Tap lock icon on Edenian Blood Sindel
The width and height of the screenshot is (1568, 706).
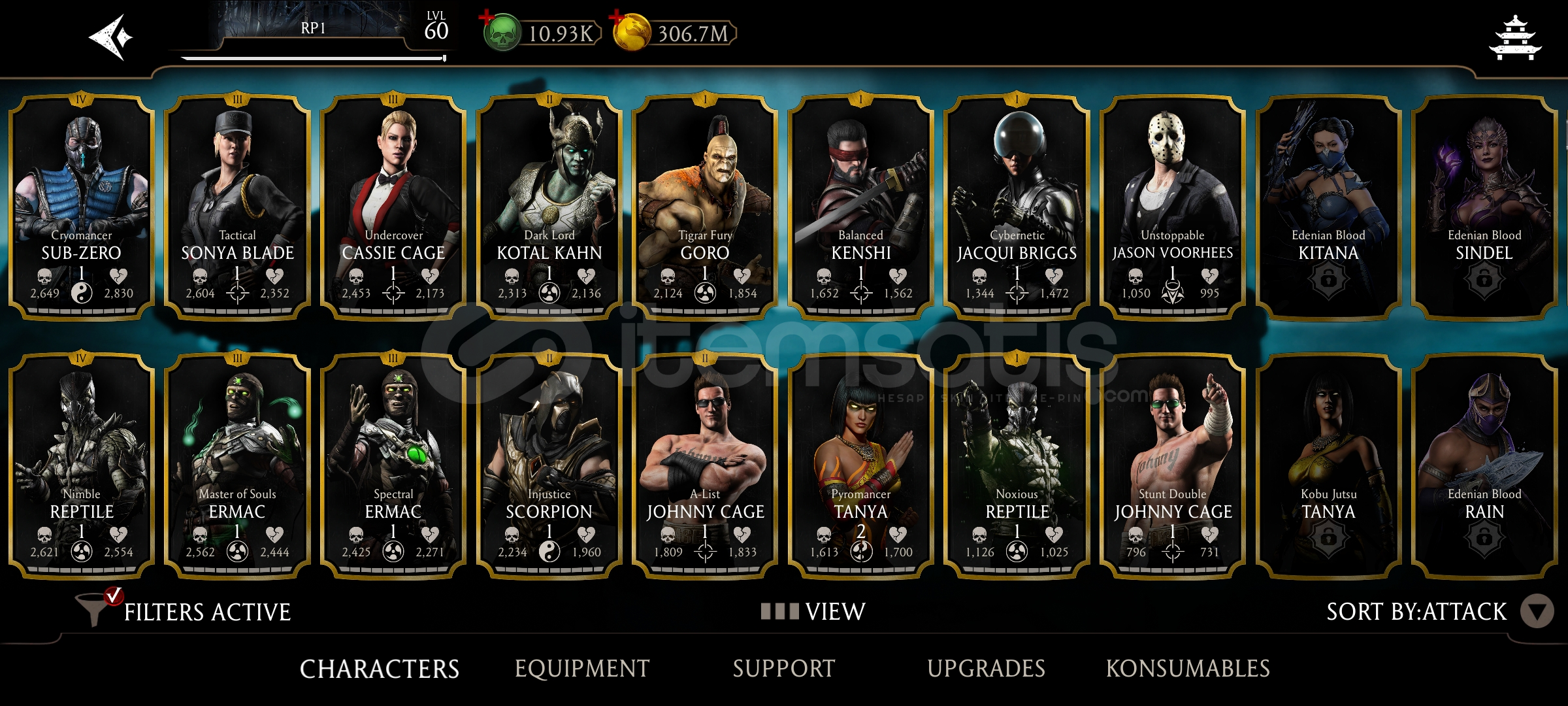(1484, 280)
